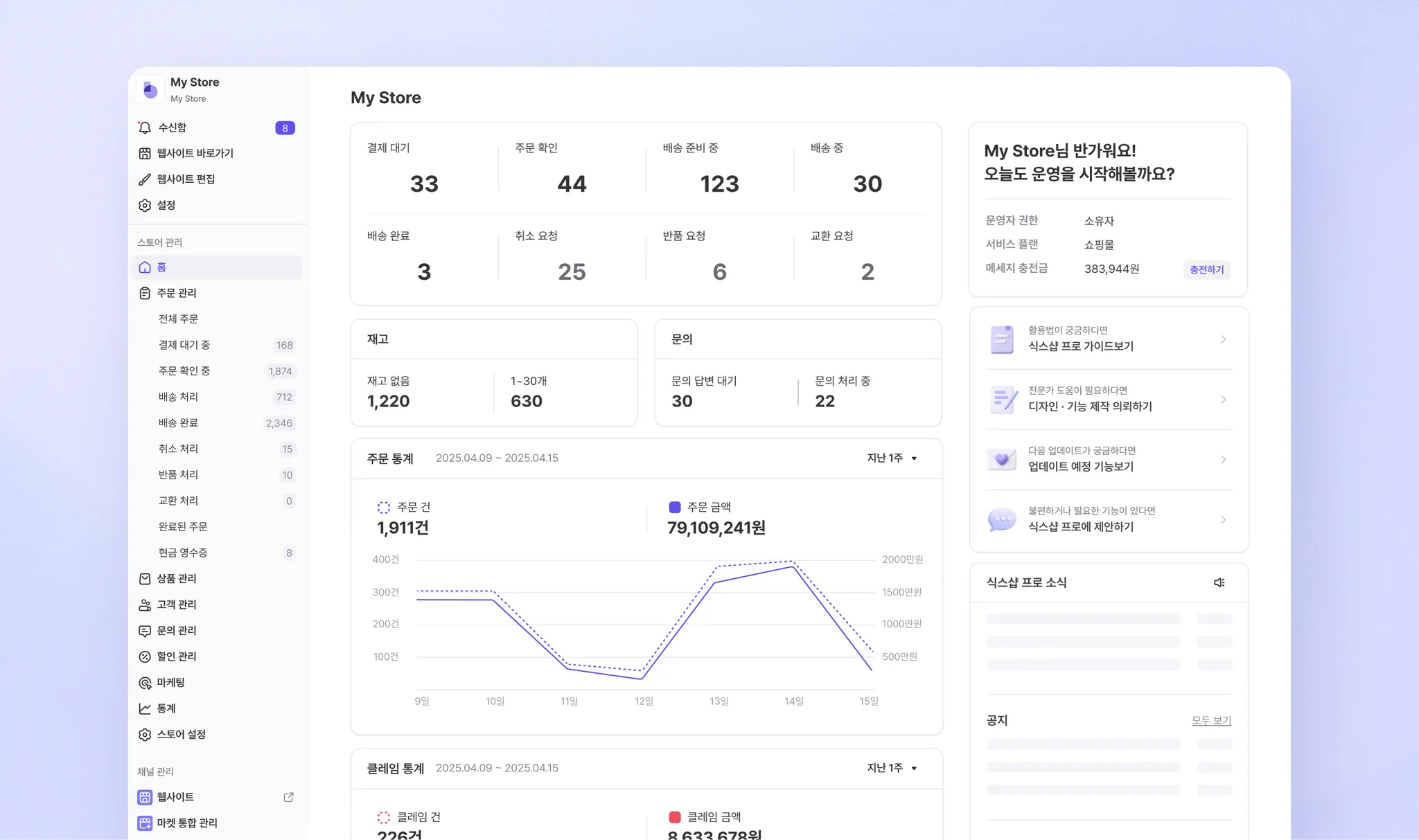Image resolution: width=1419 pixels, height=840 pixels.
Task: Open the 마케팅 target icon
Action: 145,683
